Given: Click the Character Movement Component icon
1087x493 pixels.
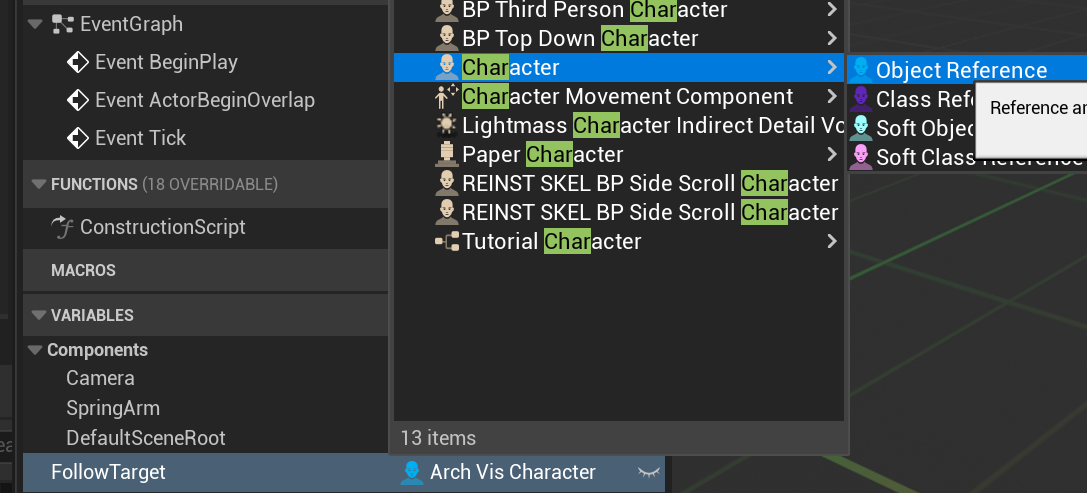Looking at the screenshot, I should (x=446, y=97).
